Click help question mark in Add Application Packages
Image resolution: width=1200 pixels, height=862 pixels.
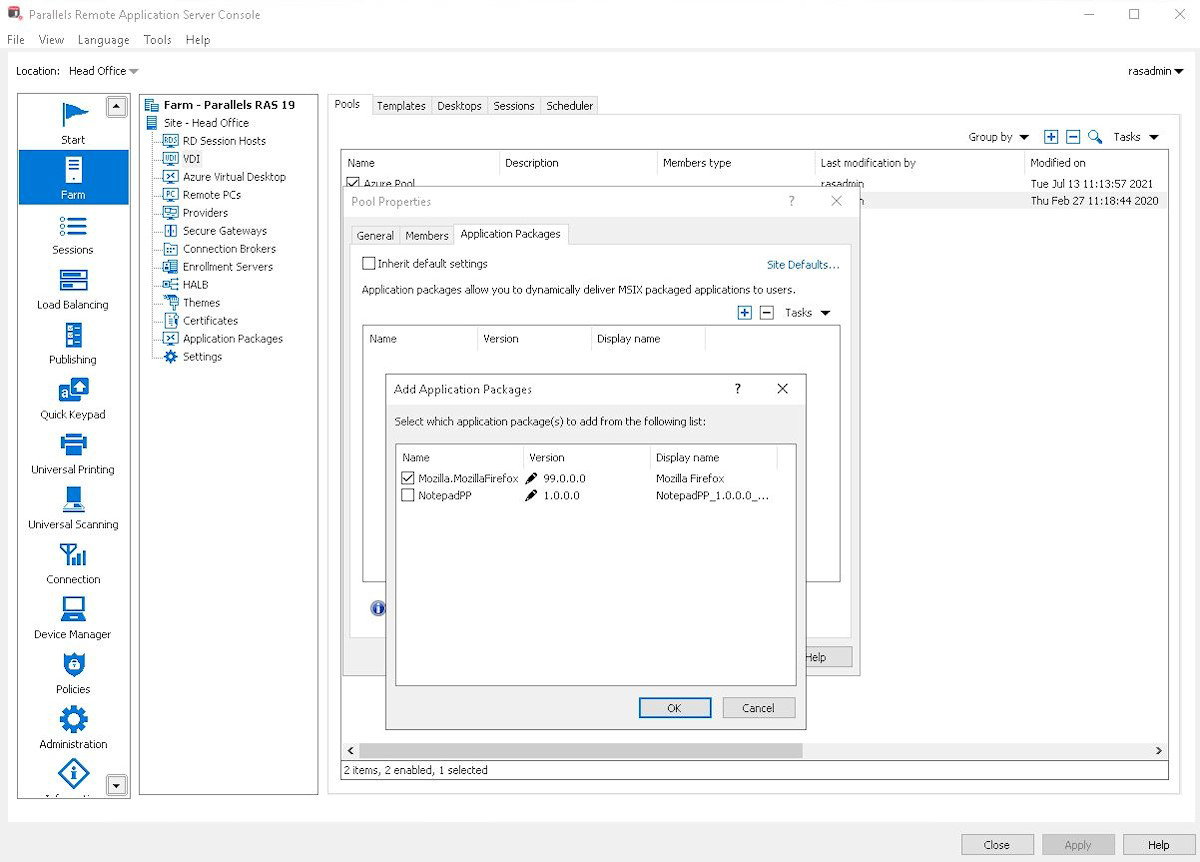(738, 389)
